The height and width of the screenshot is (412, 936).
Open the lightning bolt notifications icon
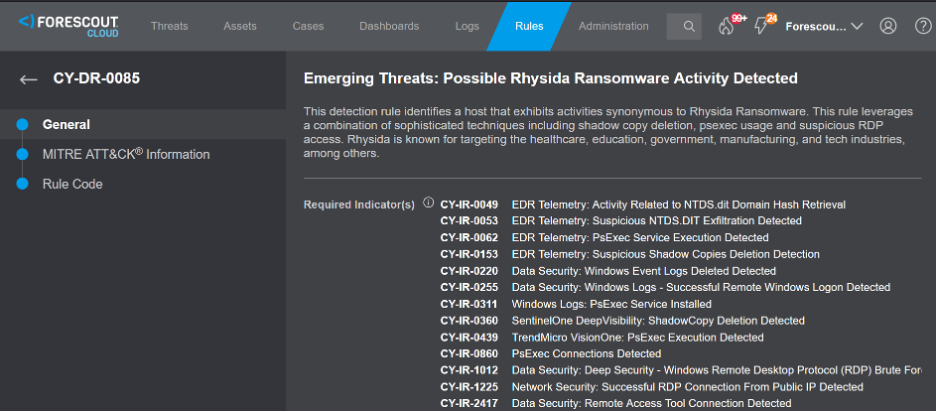tap(762, 26)
